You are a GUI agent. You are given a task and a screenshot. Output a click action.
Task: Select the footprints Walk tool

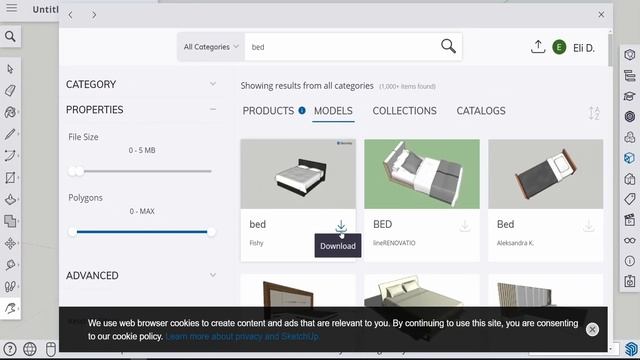coord(10,287)
